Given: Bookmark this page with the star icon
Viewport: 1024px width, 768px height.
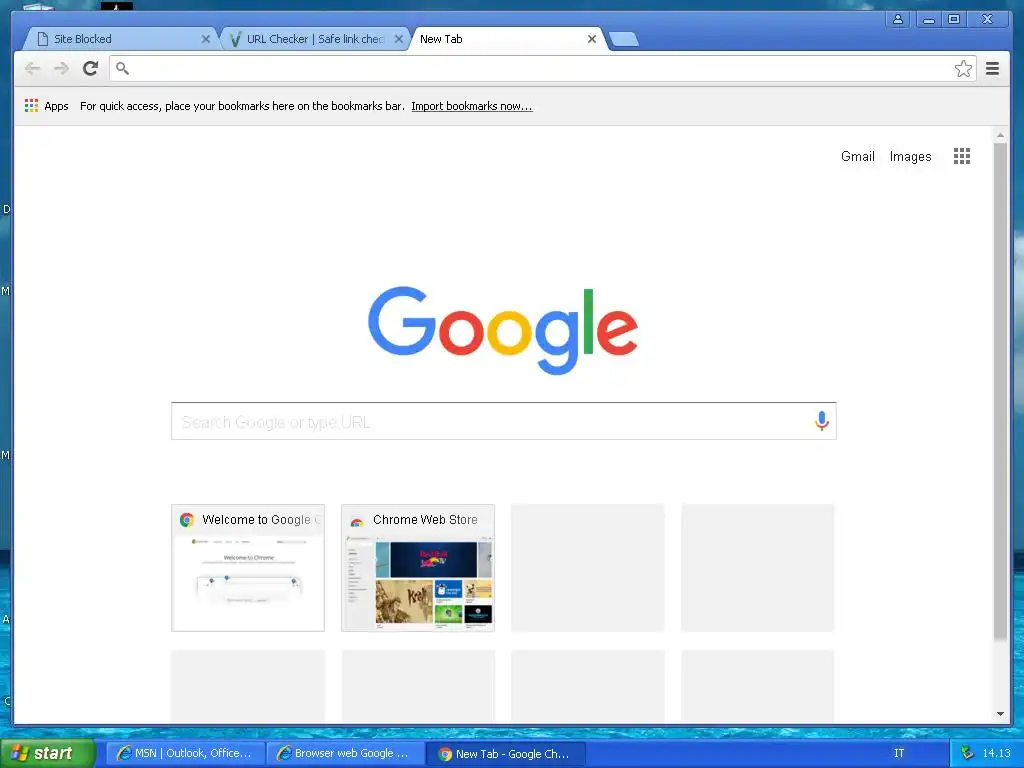Looking at the screenshot, I should (x=963, y=69).
